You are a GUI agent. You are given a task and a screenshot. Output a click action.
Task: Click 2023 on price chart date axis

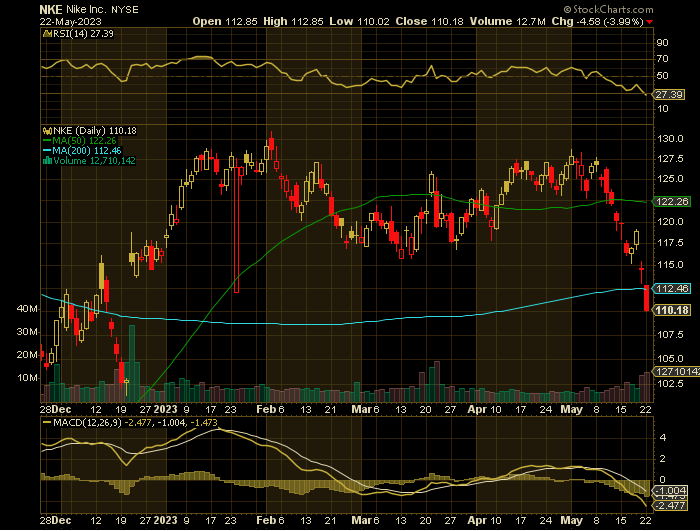tap(165, 409)
